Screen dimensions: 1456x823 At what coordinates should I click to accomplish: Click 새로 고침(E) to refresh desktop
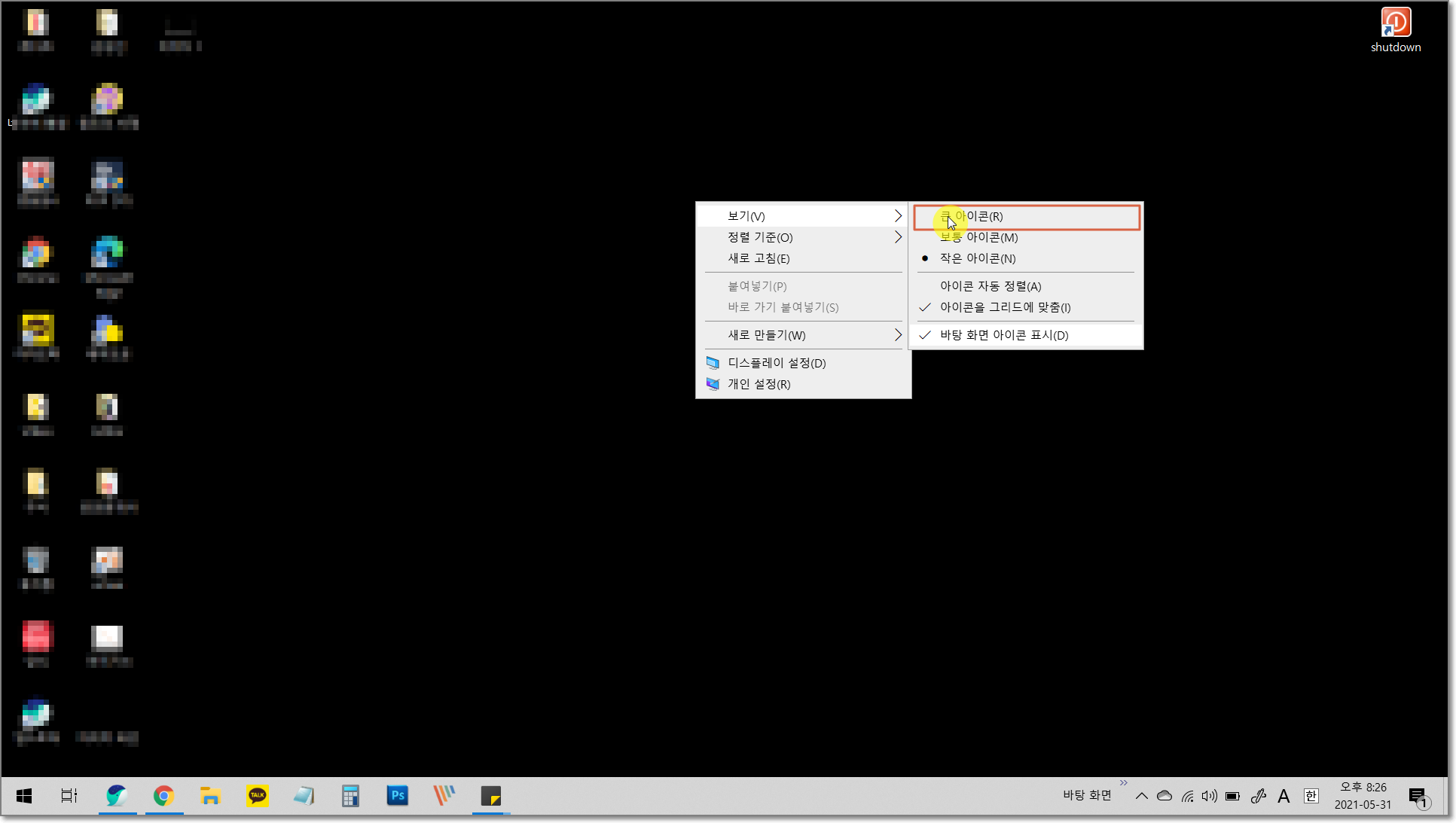click(759, 258)
